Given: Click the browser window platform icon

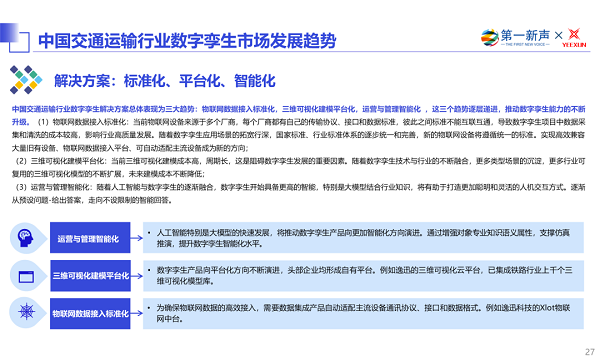Looking at the screenshot, I should [26, 276].
